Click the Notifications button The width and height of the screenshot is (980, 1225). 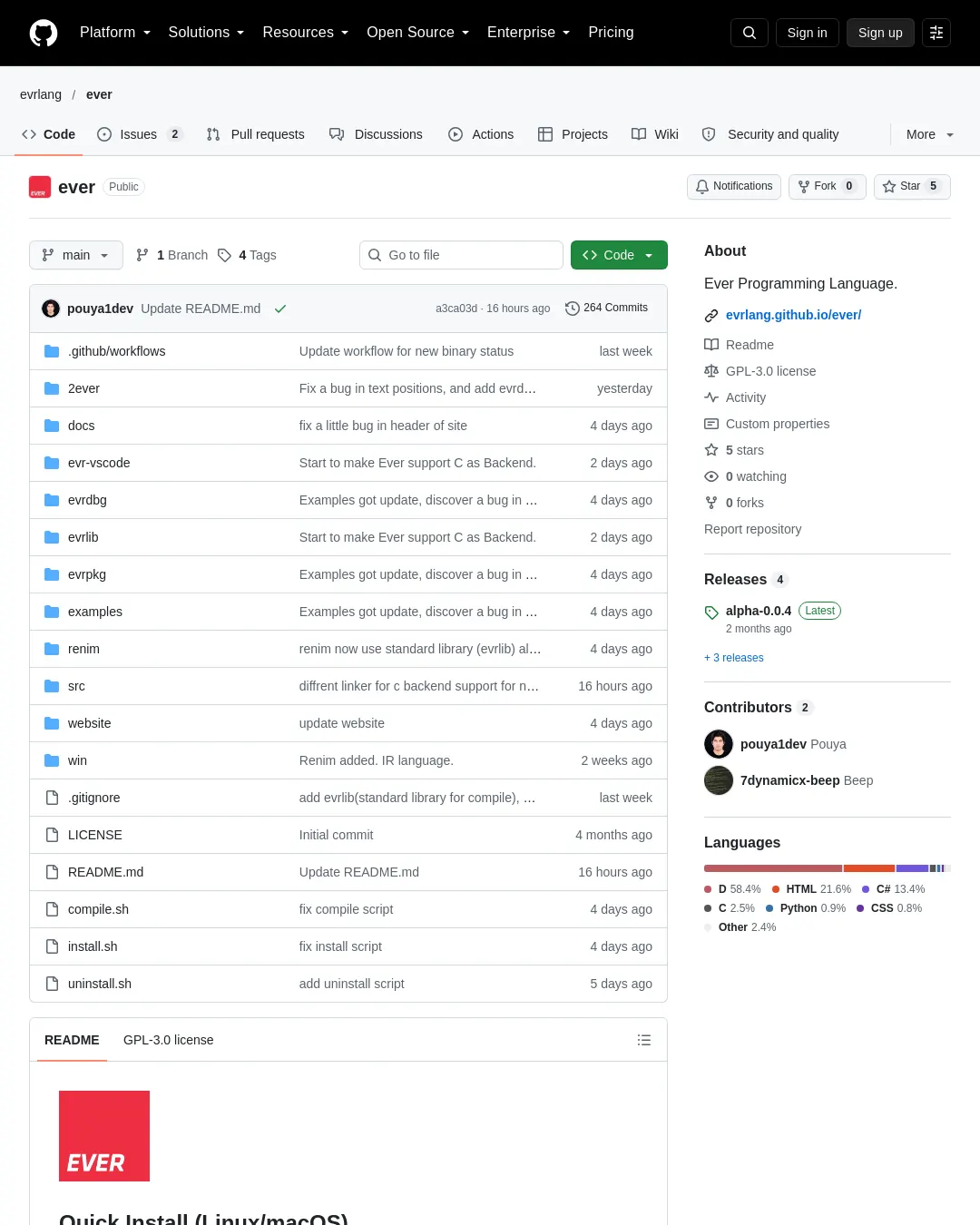coord(734,186)
